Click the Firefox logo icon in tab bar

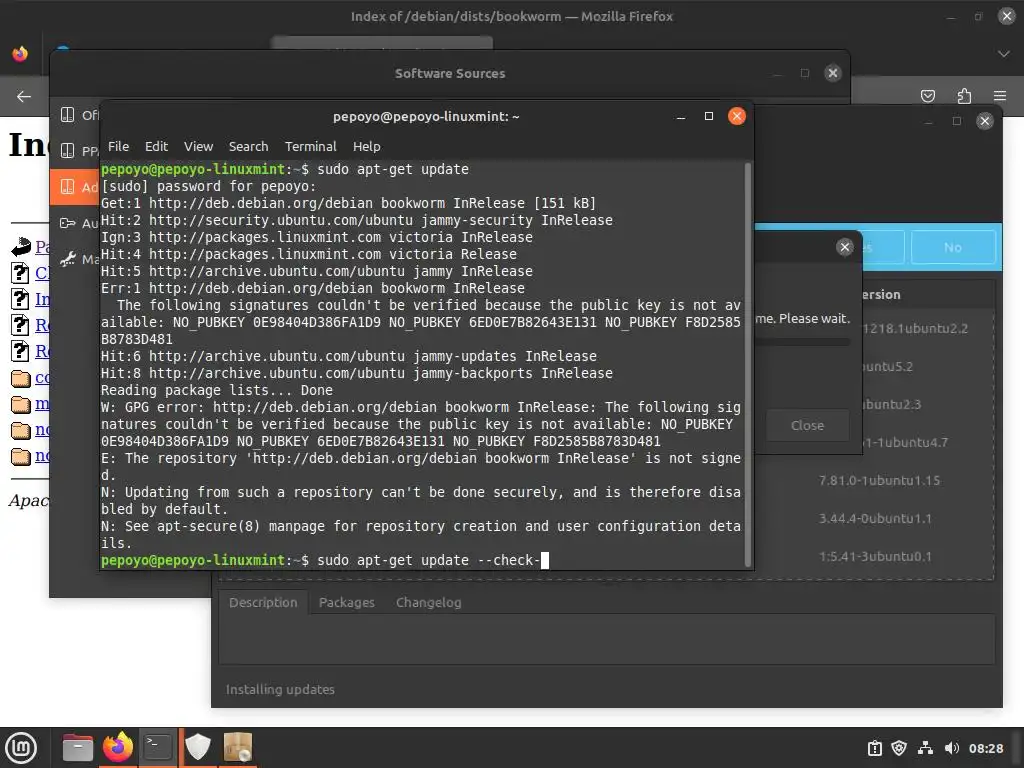click(20, 54)
